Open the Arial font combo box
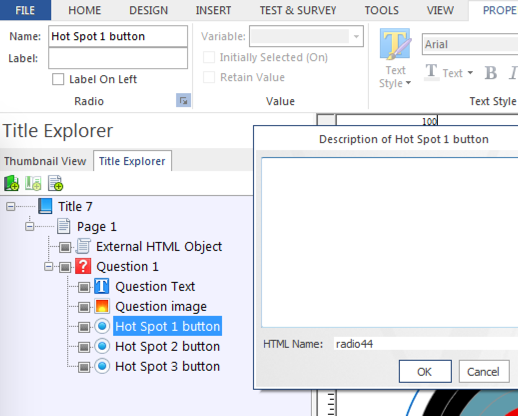 [x=470, y=44]
